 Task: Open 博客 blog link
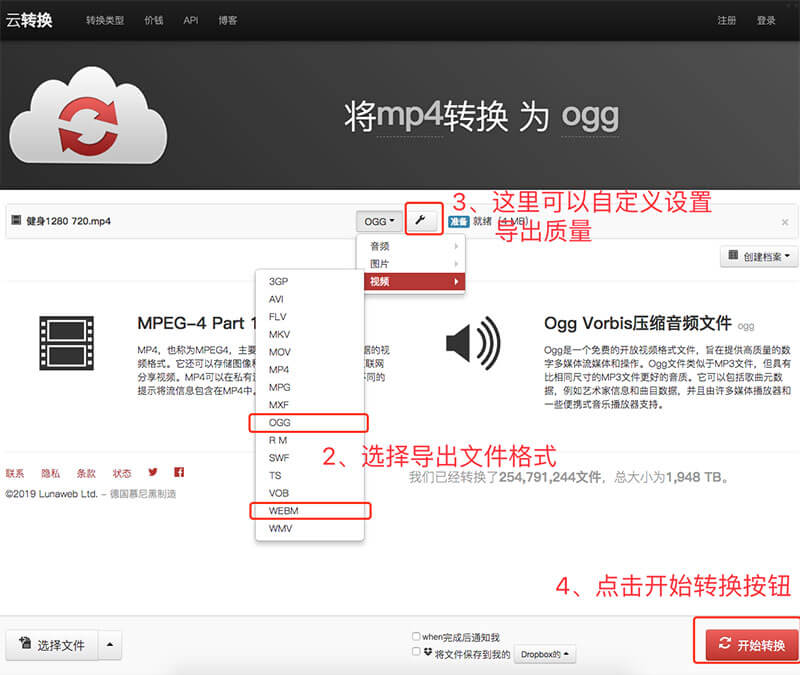coord(228,20)
